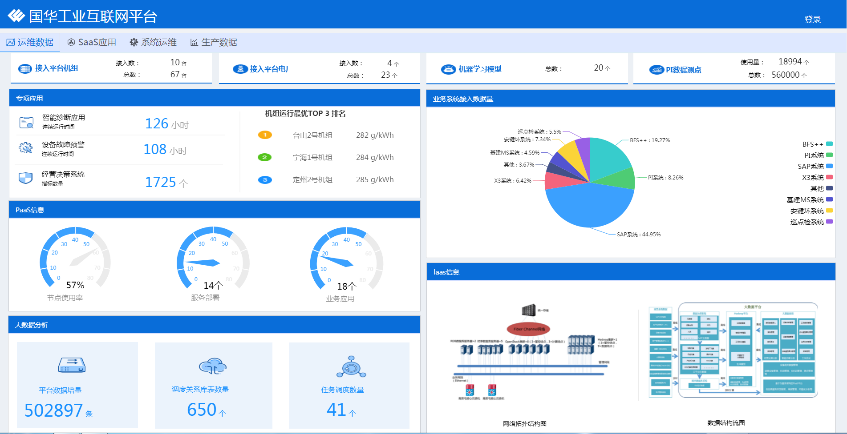847x434 pixels.
Task: Click the 机器学习模型 icon
Action: 449,69
